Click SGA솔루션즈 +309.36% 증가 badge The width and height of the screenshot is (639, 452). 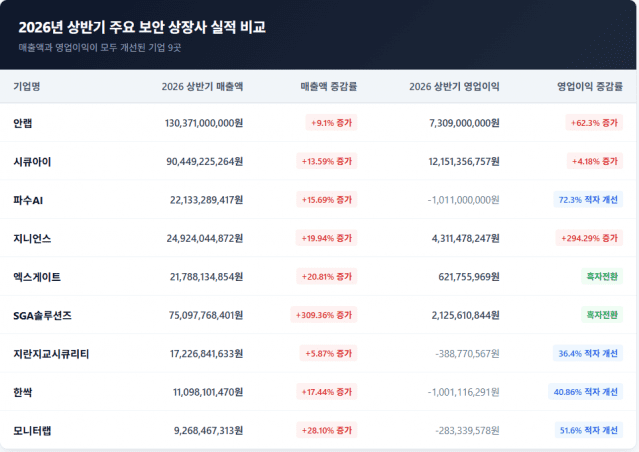(324, 315)
